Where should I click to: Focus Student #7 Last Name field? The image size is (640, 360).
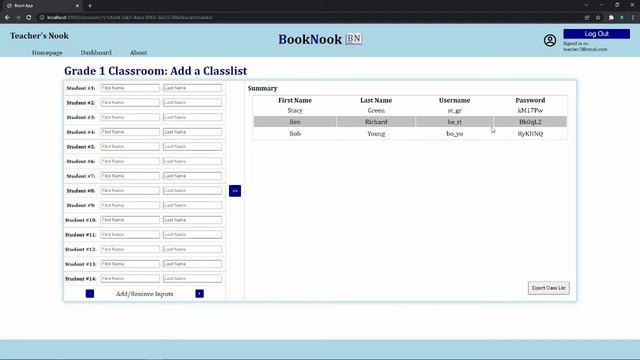pos(192,176)
